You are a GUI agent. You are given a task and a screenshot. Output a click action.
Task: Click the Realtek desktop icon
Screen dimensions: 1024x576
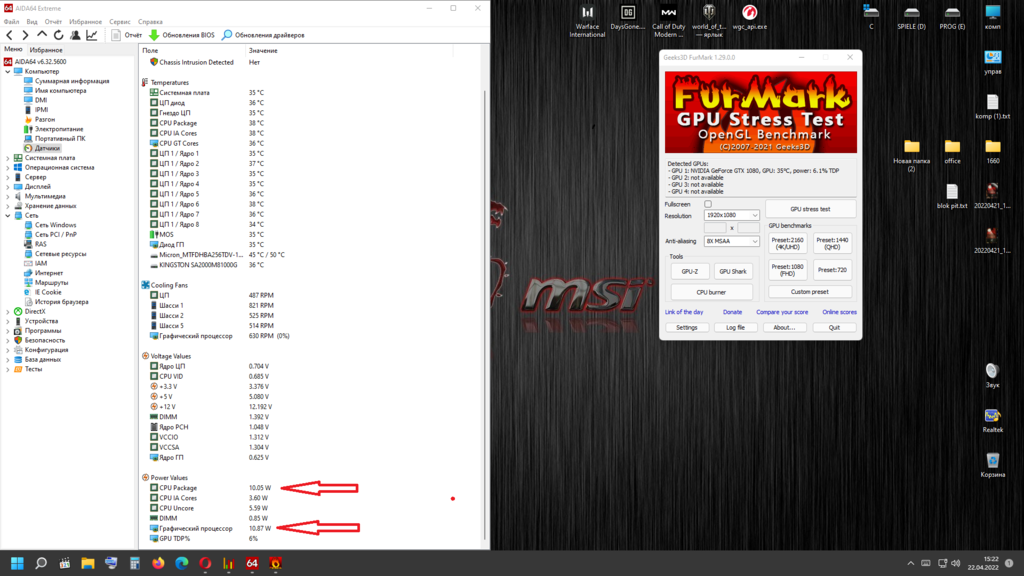click(x=993, y=421)
